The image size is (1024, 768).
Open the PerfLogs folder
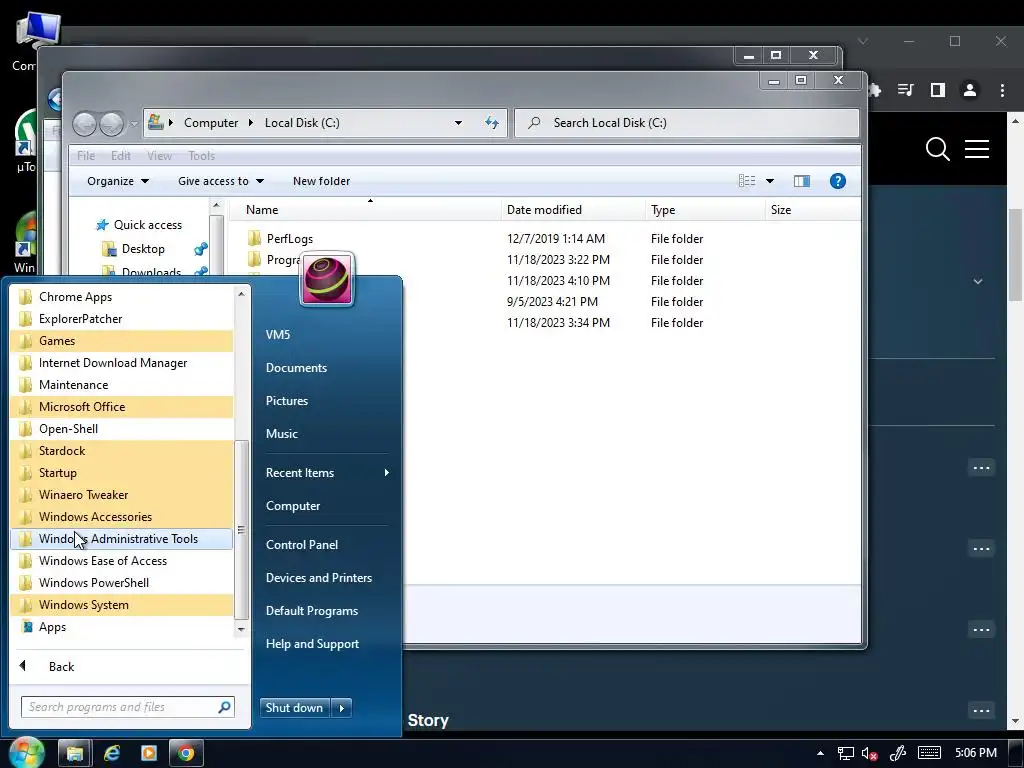pos(290,238)
